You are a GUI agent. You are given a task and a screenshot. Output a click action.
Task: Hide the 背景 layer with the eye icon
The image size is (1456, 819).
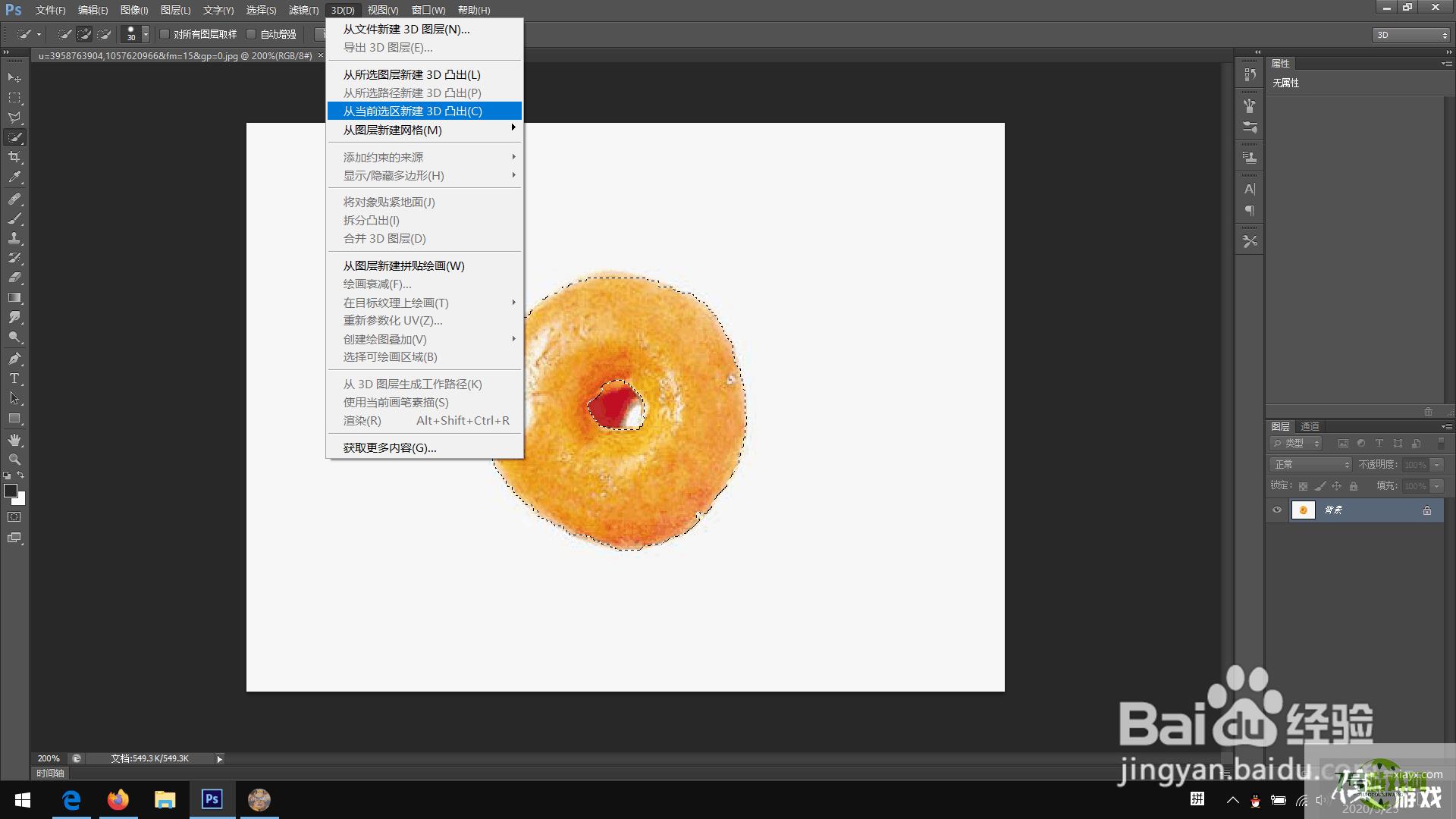[1277, 510]
